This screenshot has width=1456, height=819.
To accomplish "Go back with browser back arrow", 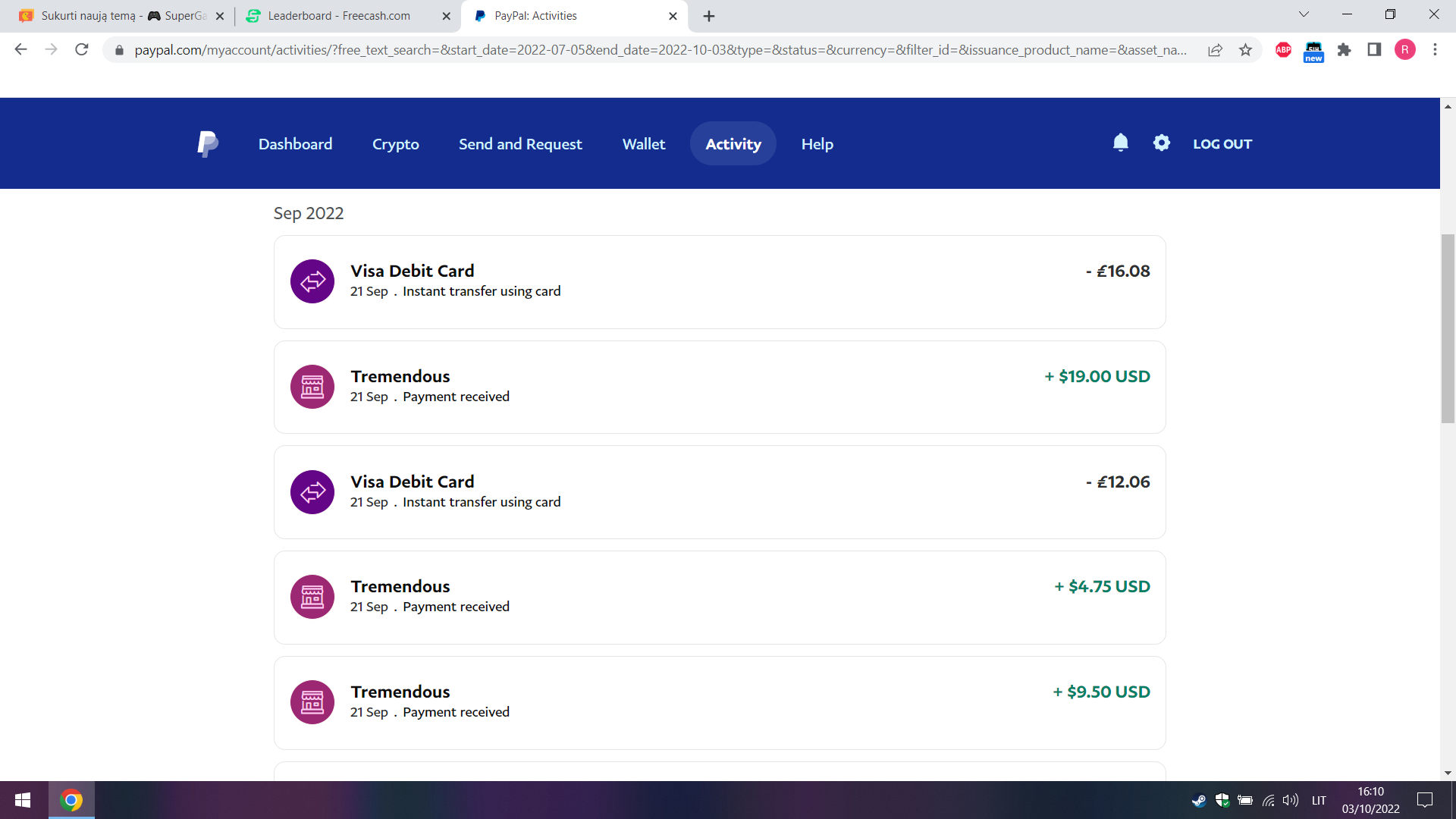I will coord(20,49).
